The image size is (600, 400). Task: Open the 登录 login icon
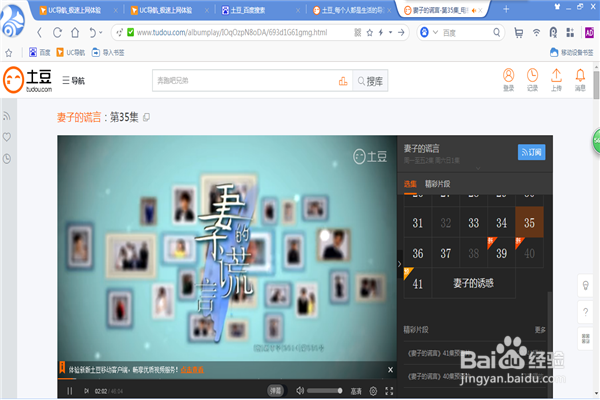509,80
